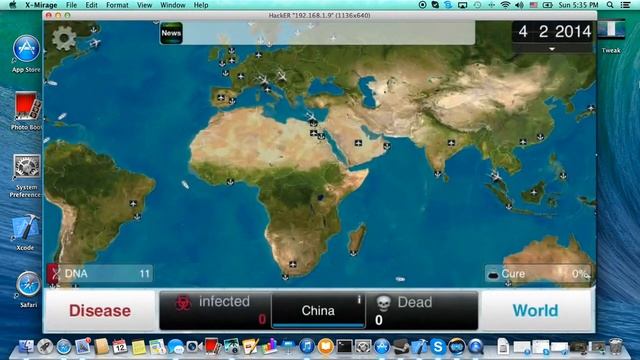Select the airport icon in Saudi Arabia
Image resolution: width=640 pixels, height=360 pixels.
pyautogui.click(x=358, y=143)
